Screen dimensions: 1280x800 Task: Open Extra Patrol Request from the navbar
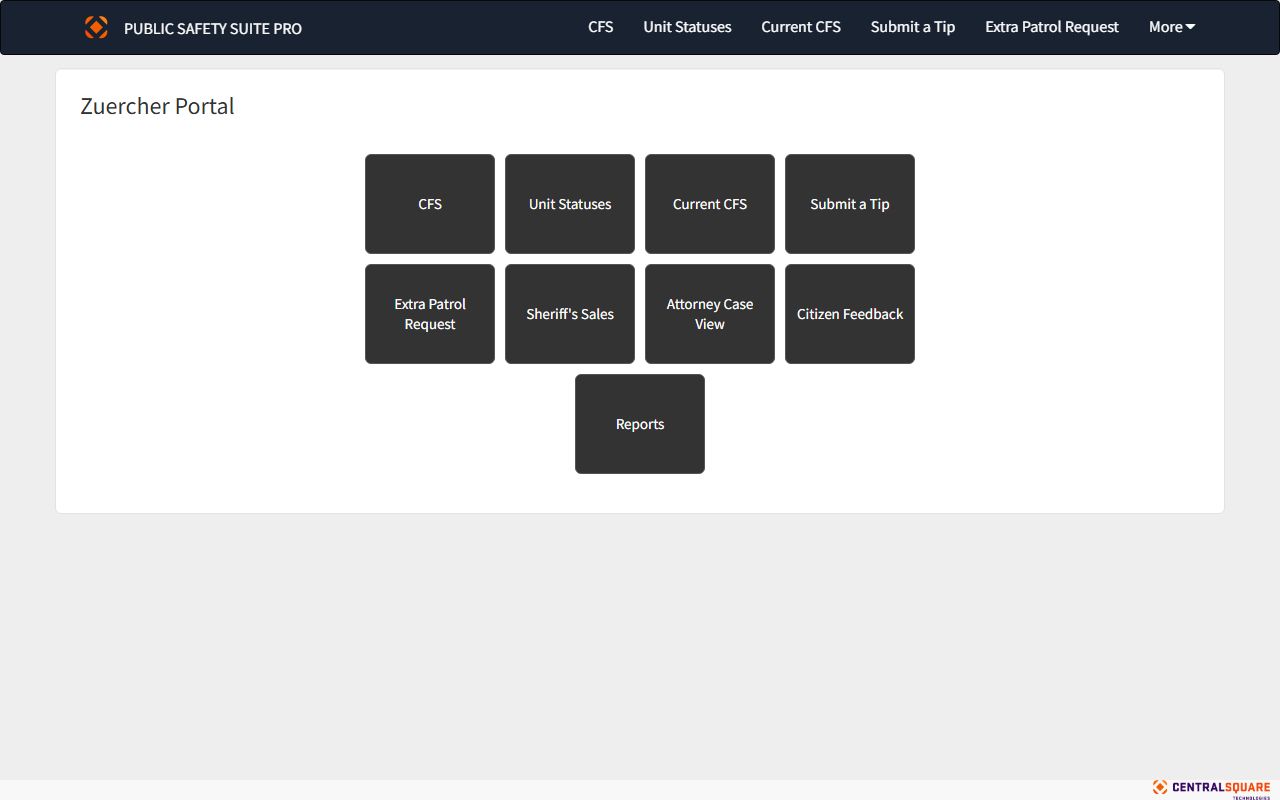point(1052,27)
